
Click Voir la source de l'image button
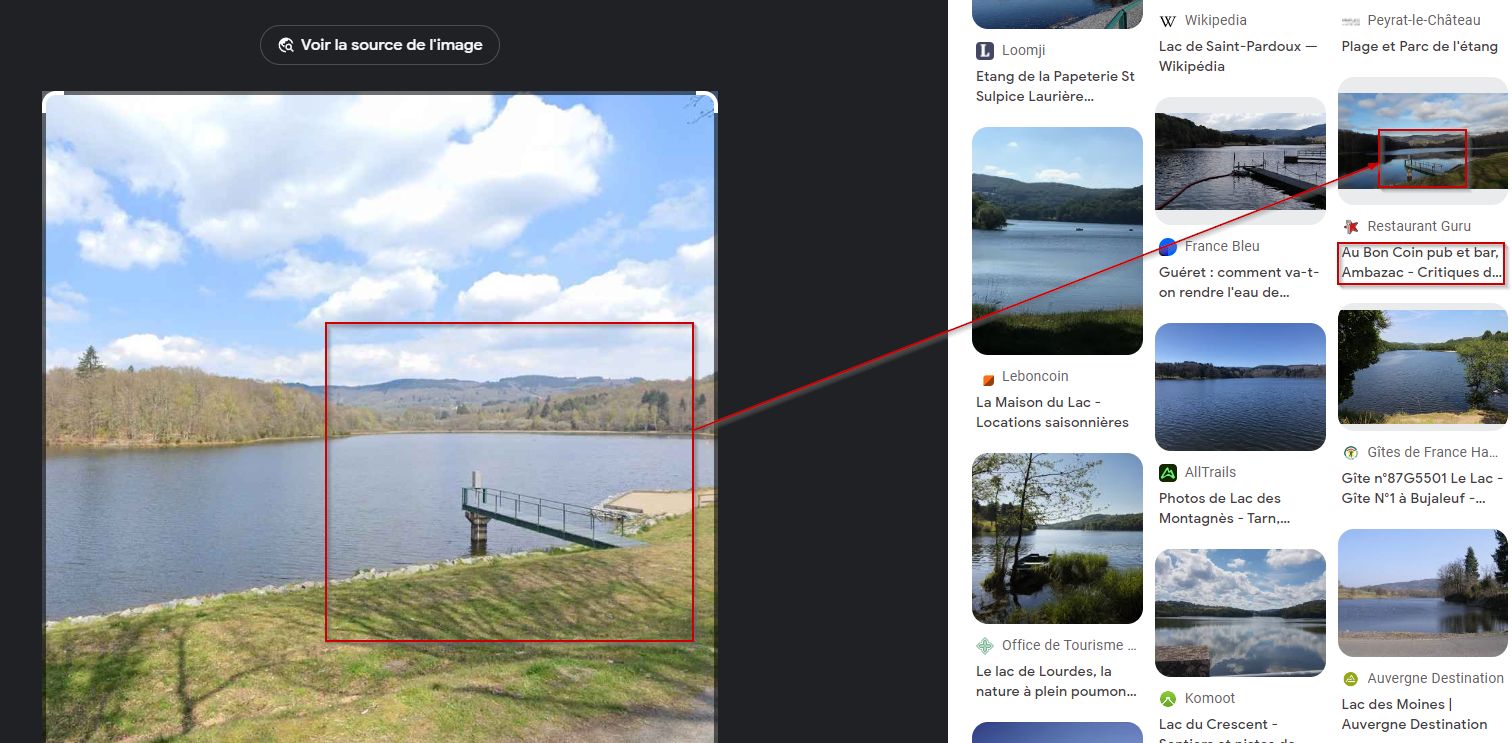point(380,45)
